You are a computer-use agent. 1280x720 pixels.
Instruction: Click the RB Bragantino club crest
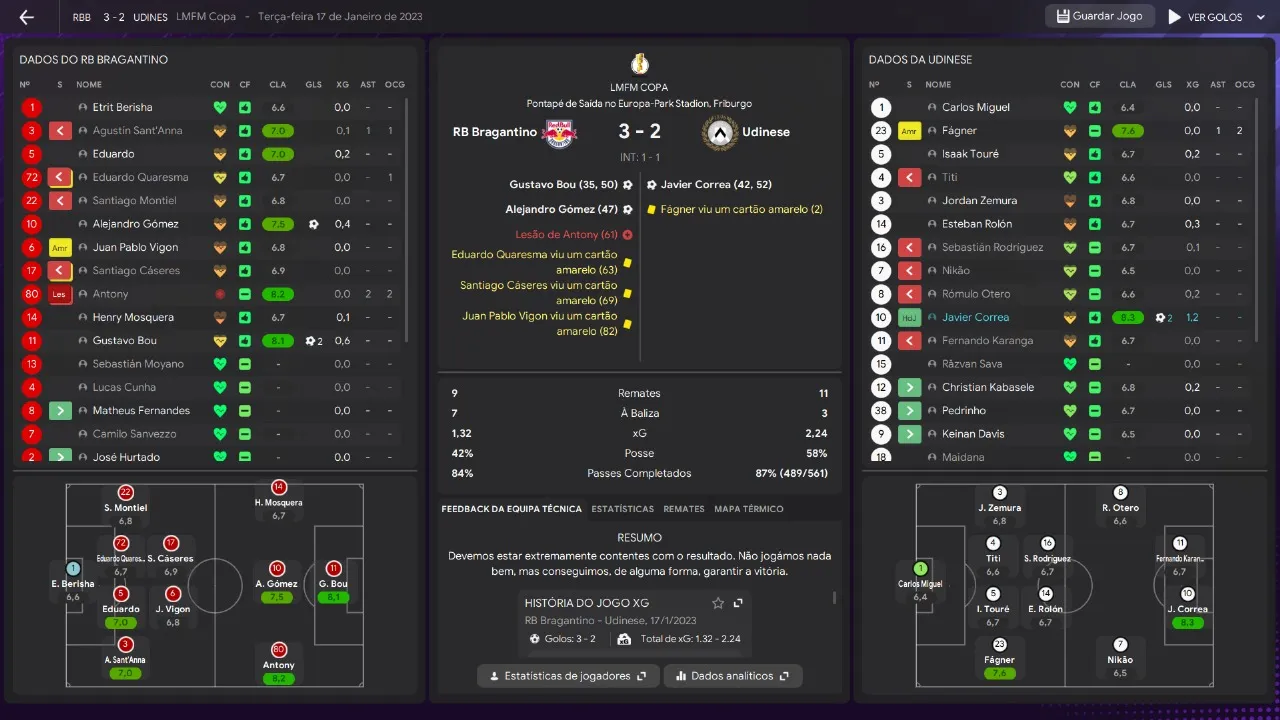(559, 132)
